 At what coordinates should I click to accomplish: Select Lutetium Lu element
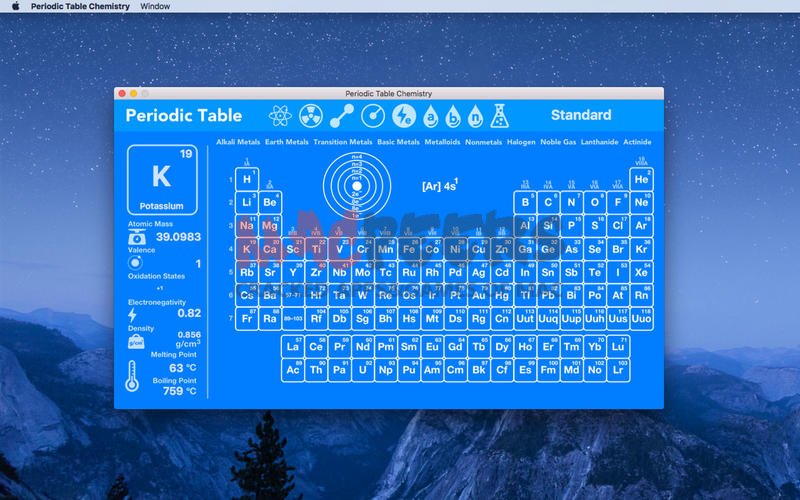[x=618, y=346]
